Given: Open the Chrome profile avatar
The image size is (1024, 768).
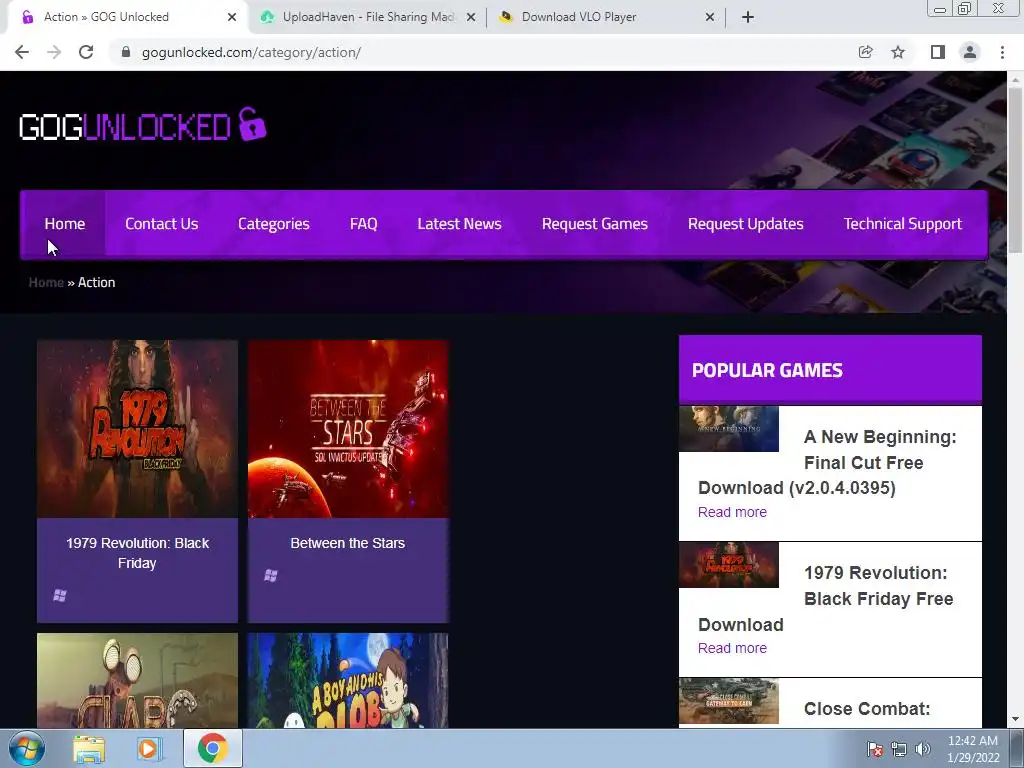Looking at the screenshot, I should click(x=970, y=52).
